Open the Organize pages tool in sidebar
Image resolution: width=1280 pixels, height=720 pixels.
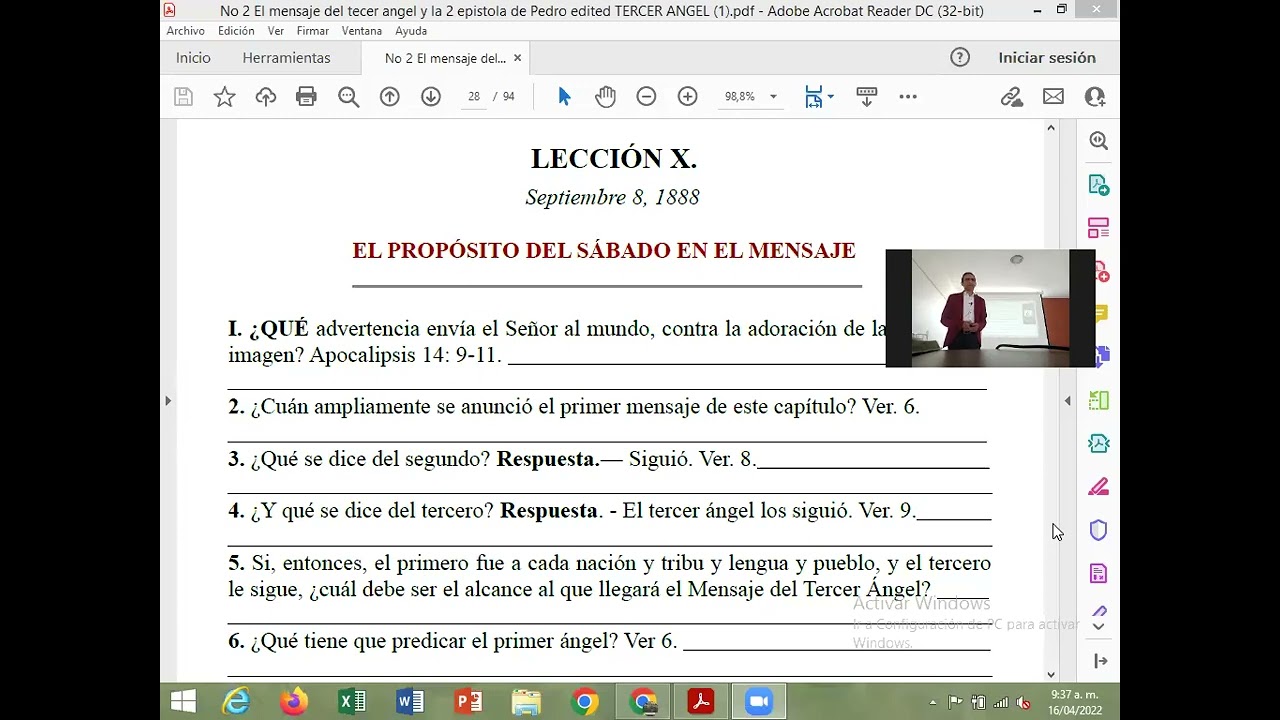coord(1098,228)
